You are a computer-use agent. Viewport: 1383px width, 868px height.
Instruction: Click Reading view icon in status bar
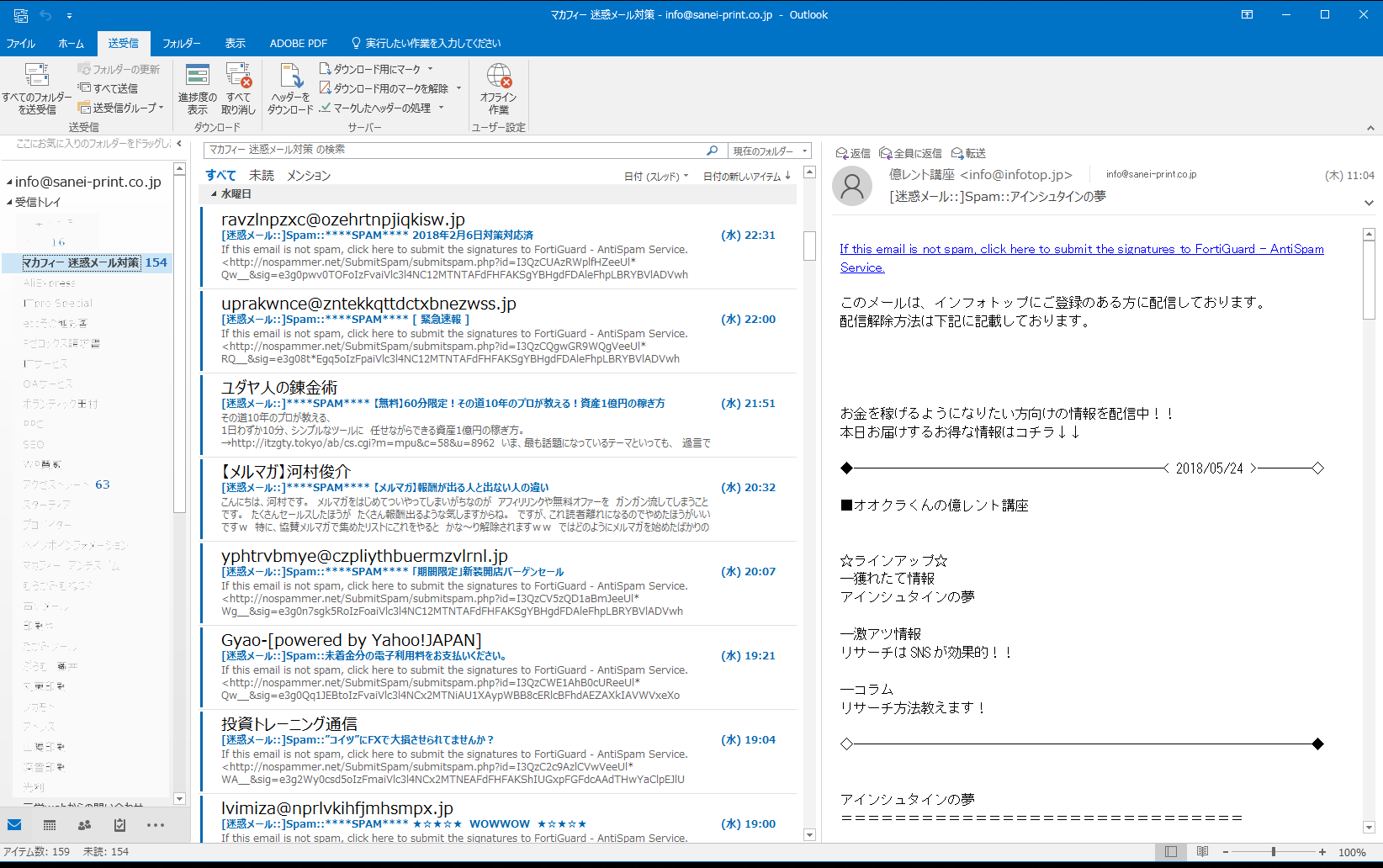coord(1203,852)
